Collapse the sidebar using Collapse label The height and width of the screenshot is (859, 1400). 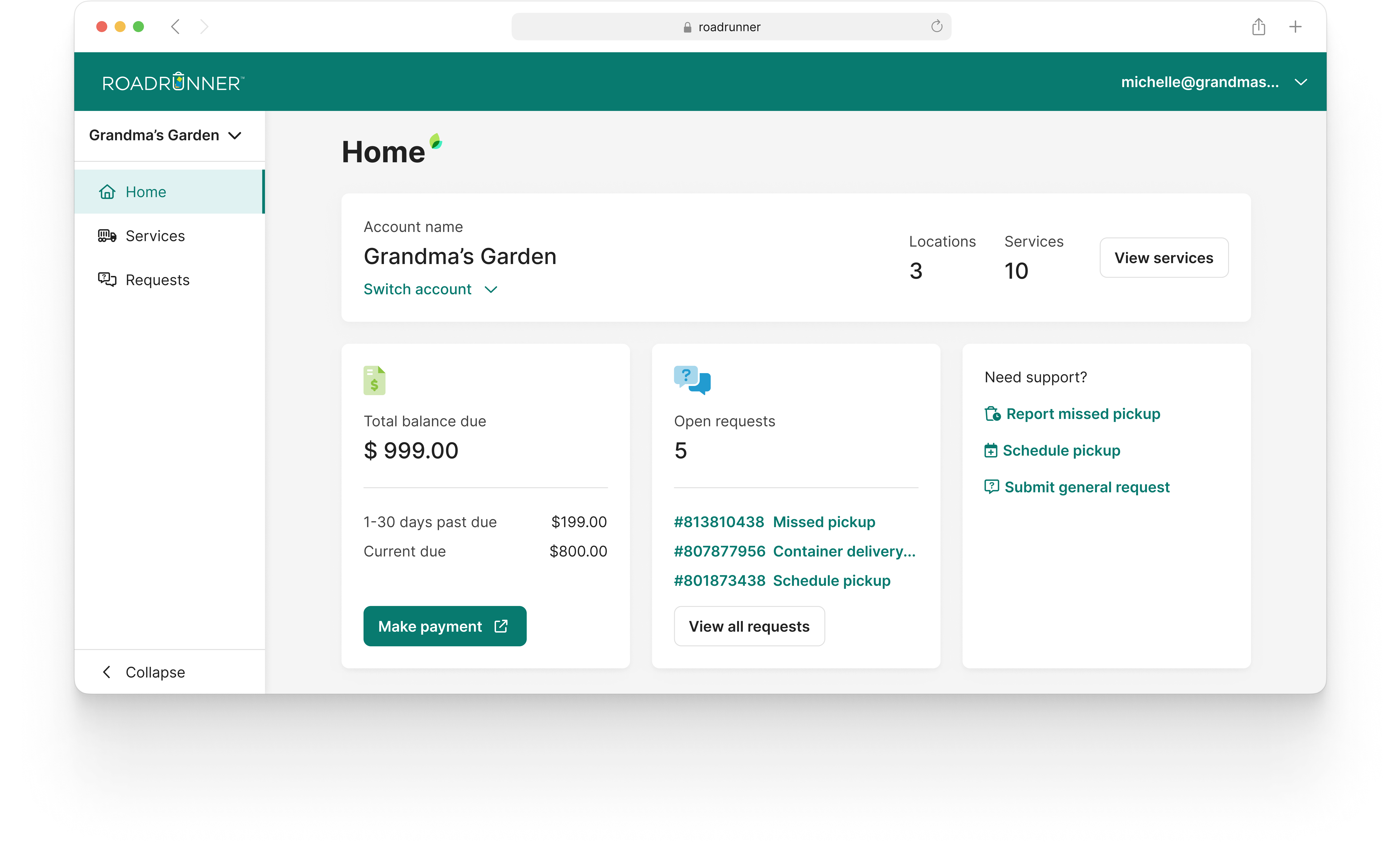(155, 672)
